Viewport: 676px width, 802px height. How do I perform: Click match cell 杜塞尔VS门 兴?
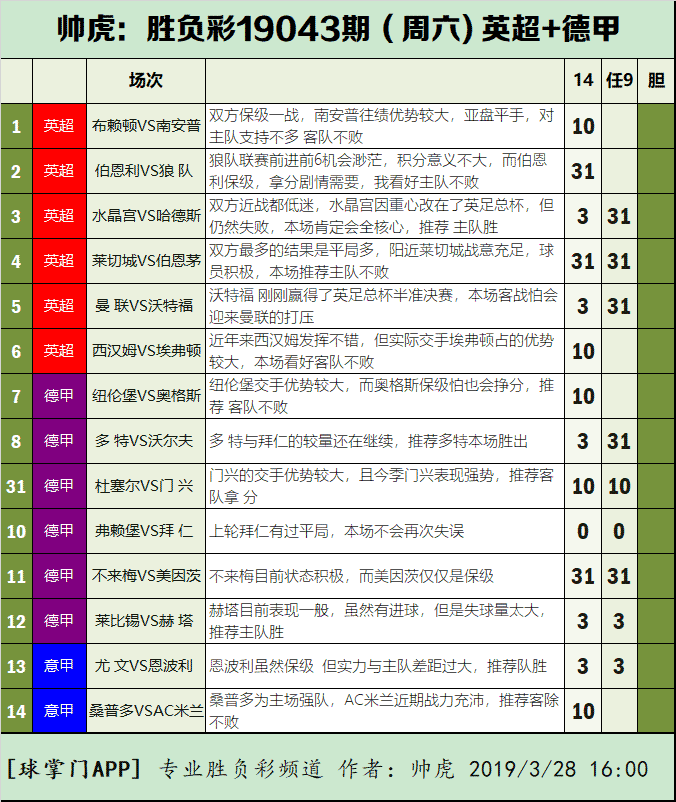click(146, 486)
